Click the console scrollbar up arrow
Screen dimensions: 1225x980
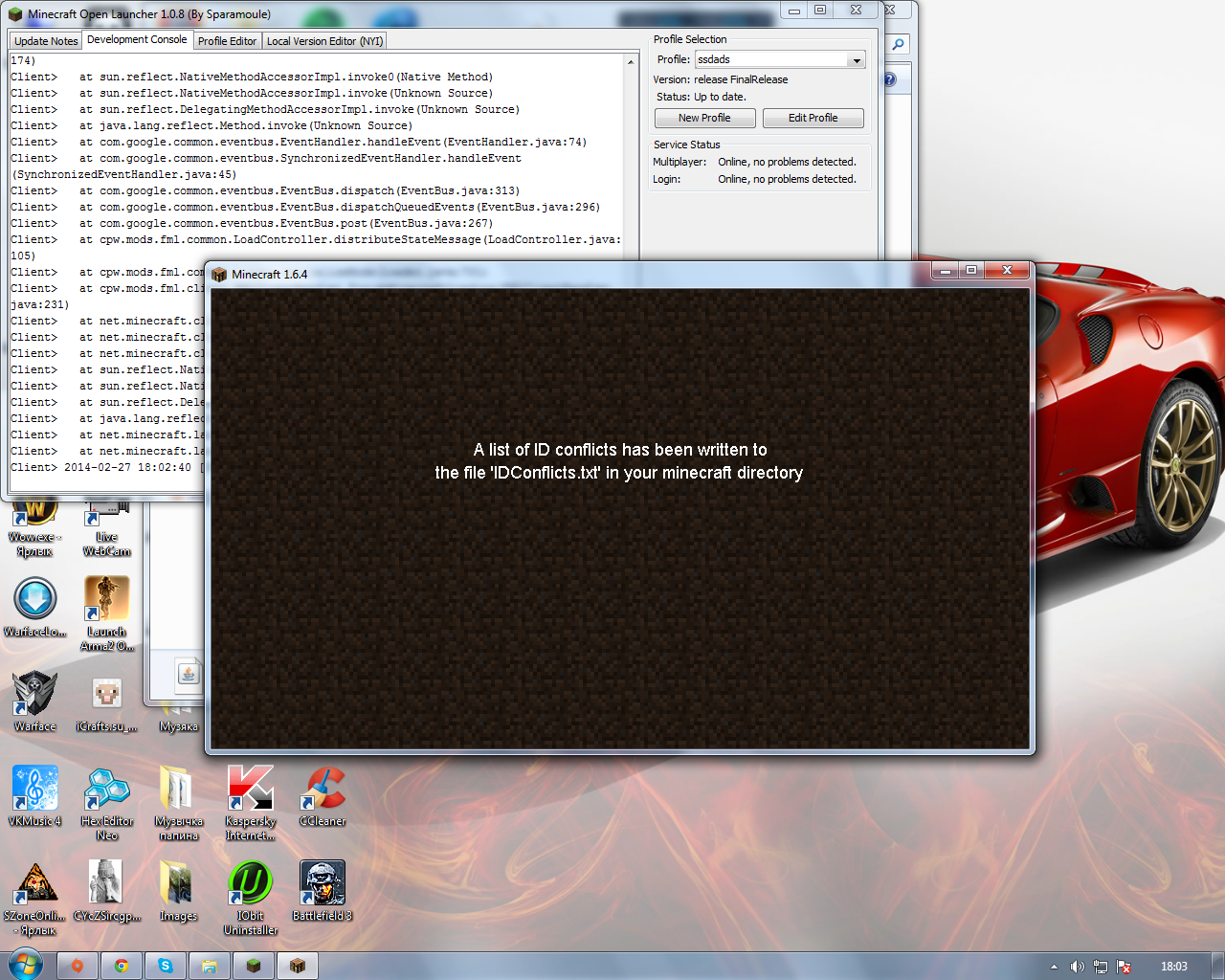click(x=631, y=62)
